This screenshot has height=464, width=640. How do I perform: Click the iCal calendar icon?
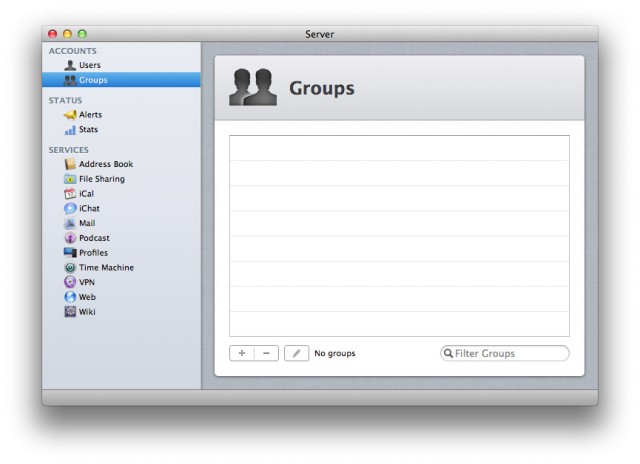point(70,193)
